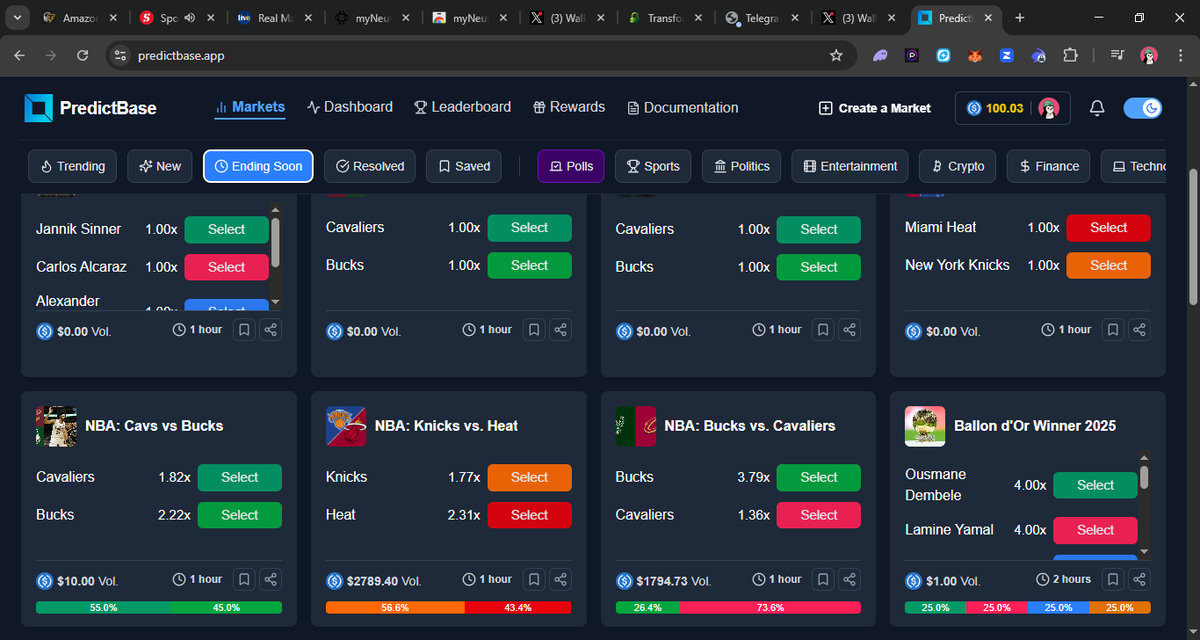This screenshot has height=640, width=1200.
Task: Click the Ballon d'Or Winner 2025 thumbnail
Action: pyautogui.click(x=925, y=426)
